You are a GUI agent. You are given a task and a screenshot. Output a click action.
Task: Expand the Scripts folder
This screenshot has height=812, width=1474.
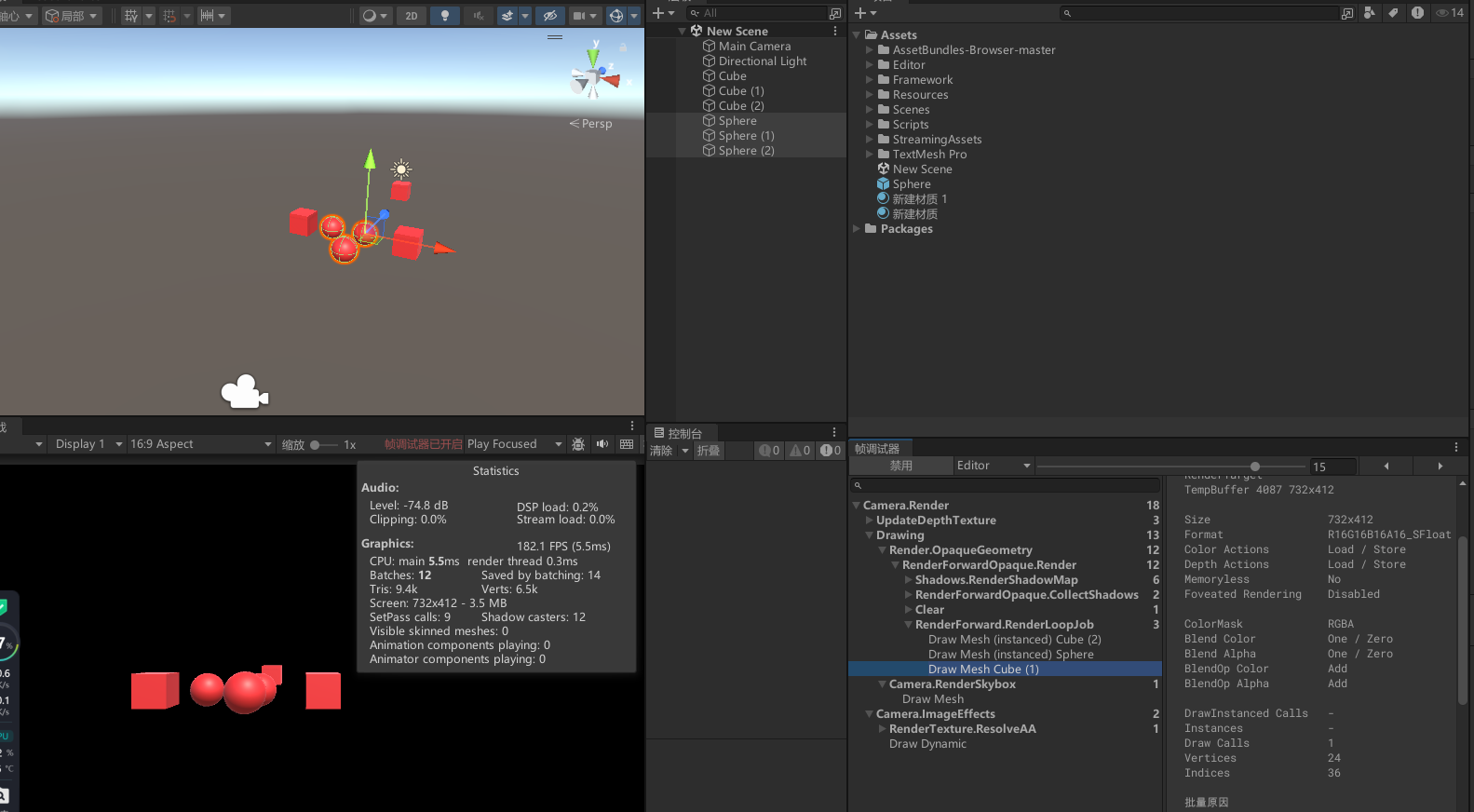pos(870,125)
